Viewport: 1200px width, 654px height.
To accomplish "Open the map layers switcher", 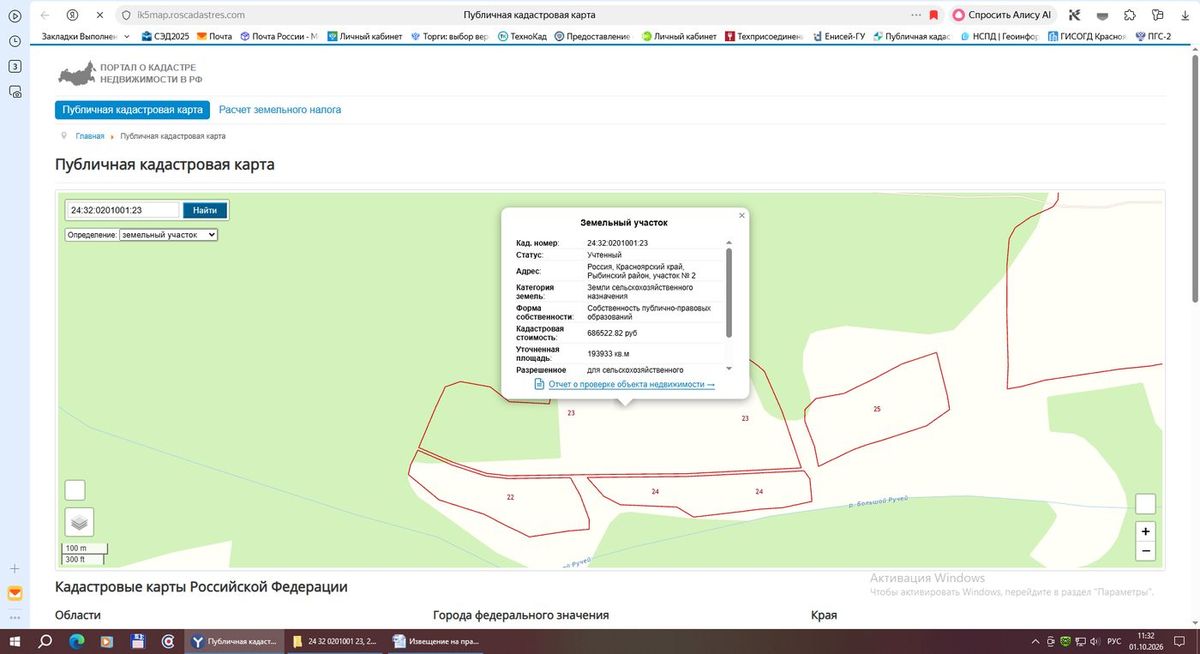I will pos(80,521).
